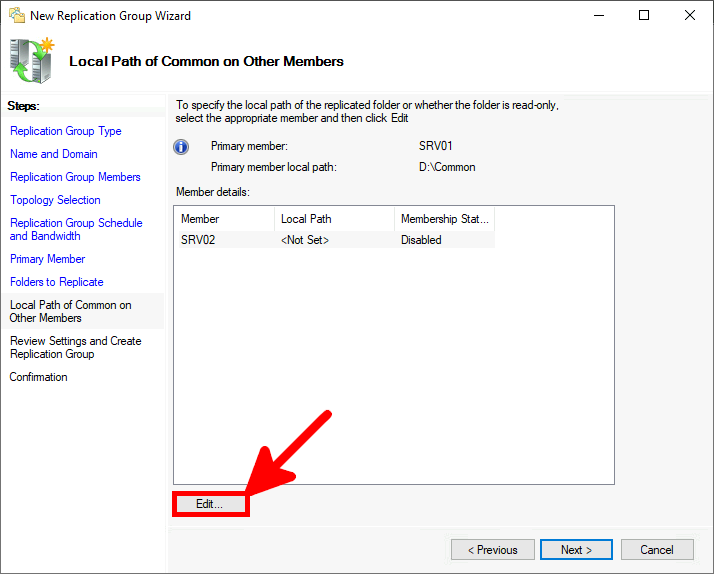Click the SRV01 primary member value
This screenshot has width=714, height=574.
pos(436,146)
